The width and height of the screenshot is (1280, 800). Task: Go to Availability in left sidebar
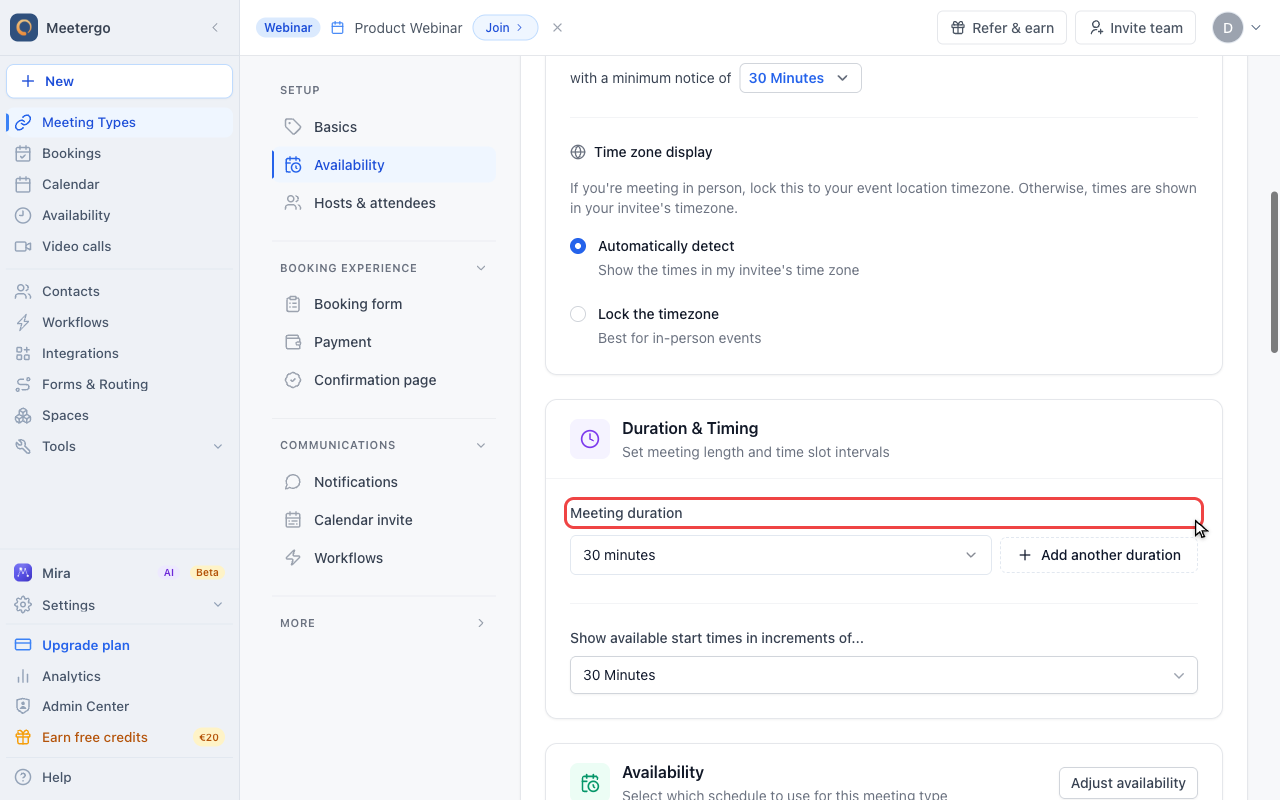pos(119,215)
